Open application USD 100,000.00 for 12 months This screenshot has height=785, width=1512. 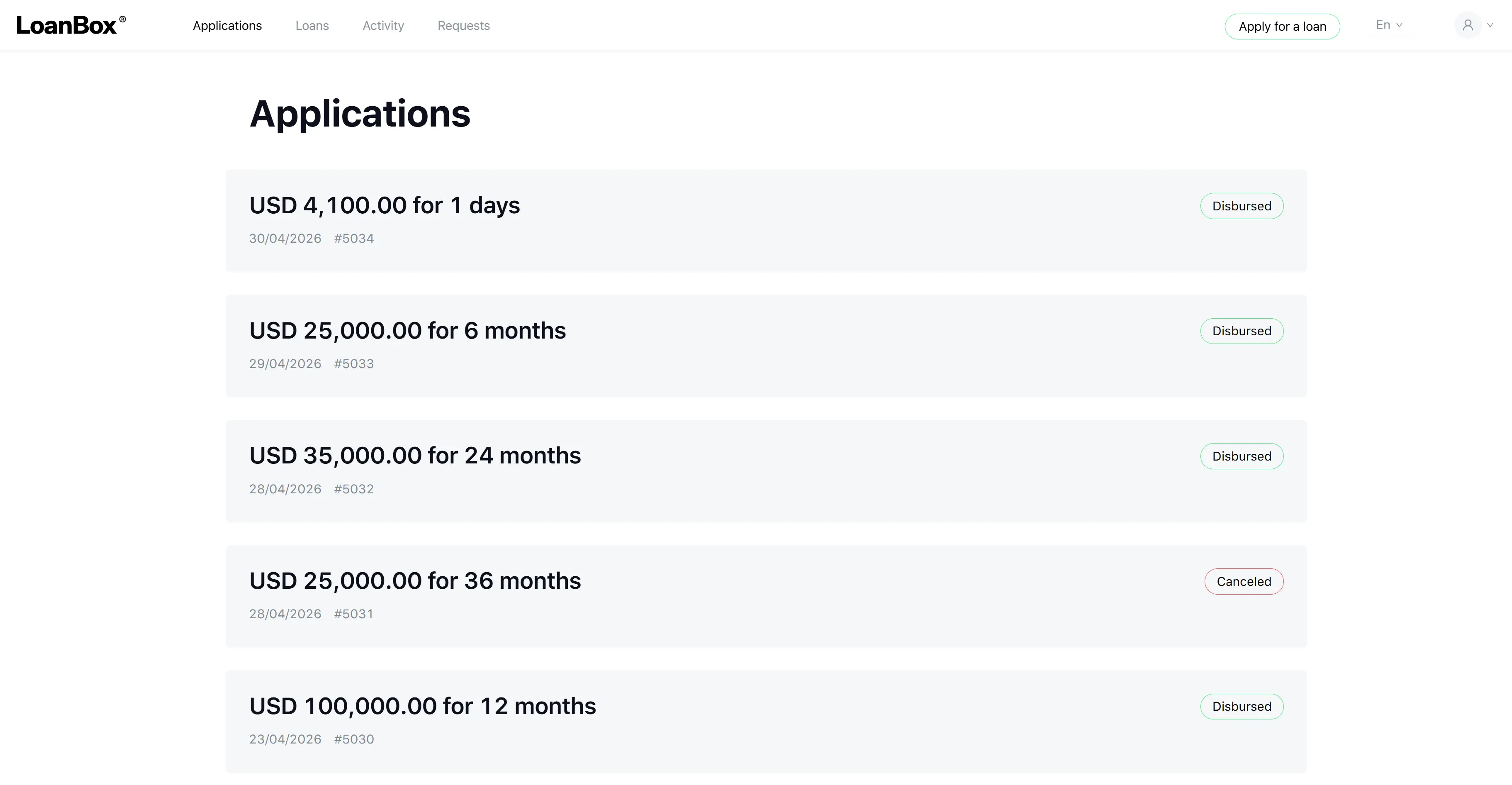(766, 722)
